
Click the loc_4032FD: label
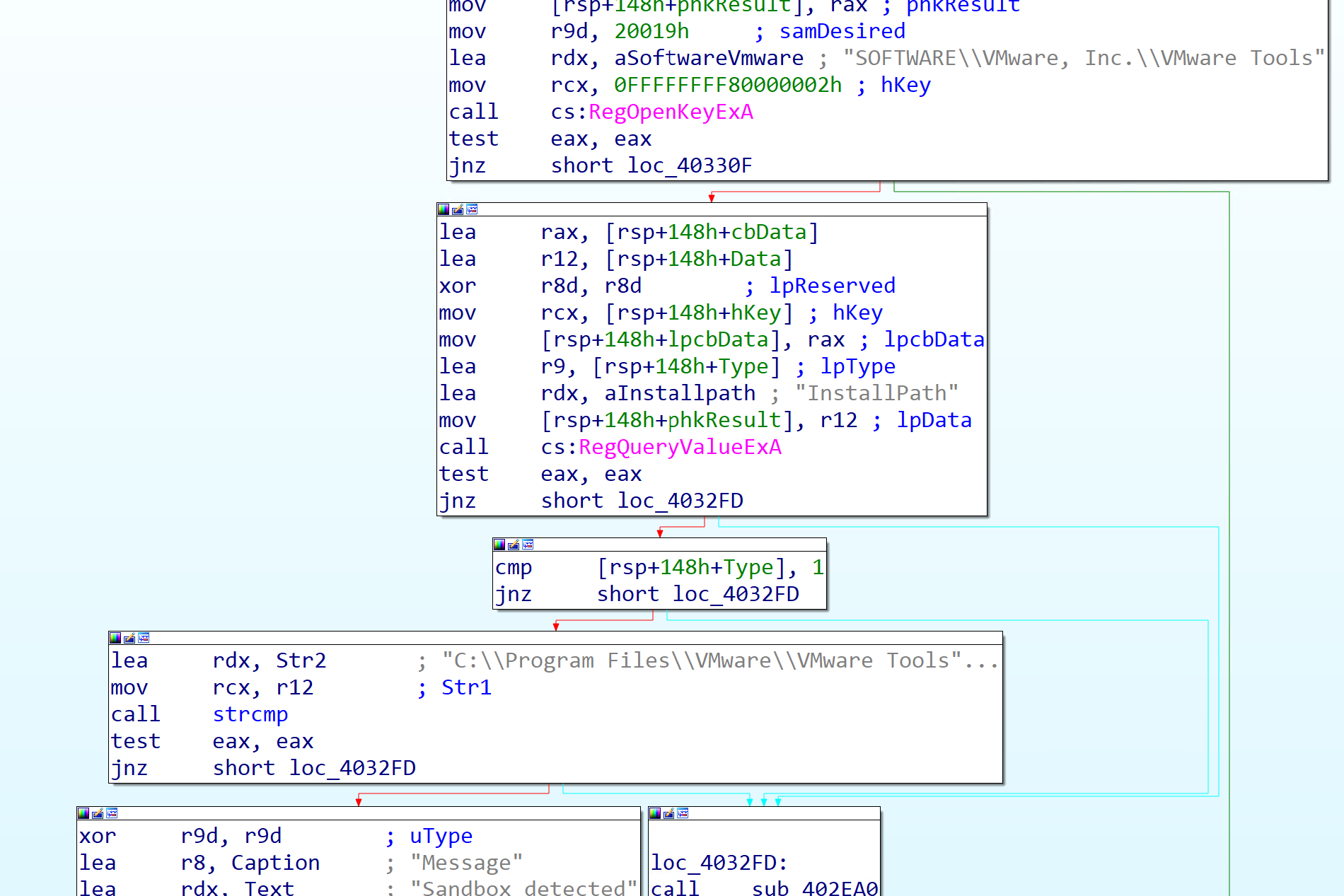click(719, 863)
